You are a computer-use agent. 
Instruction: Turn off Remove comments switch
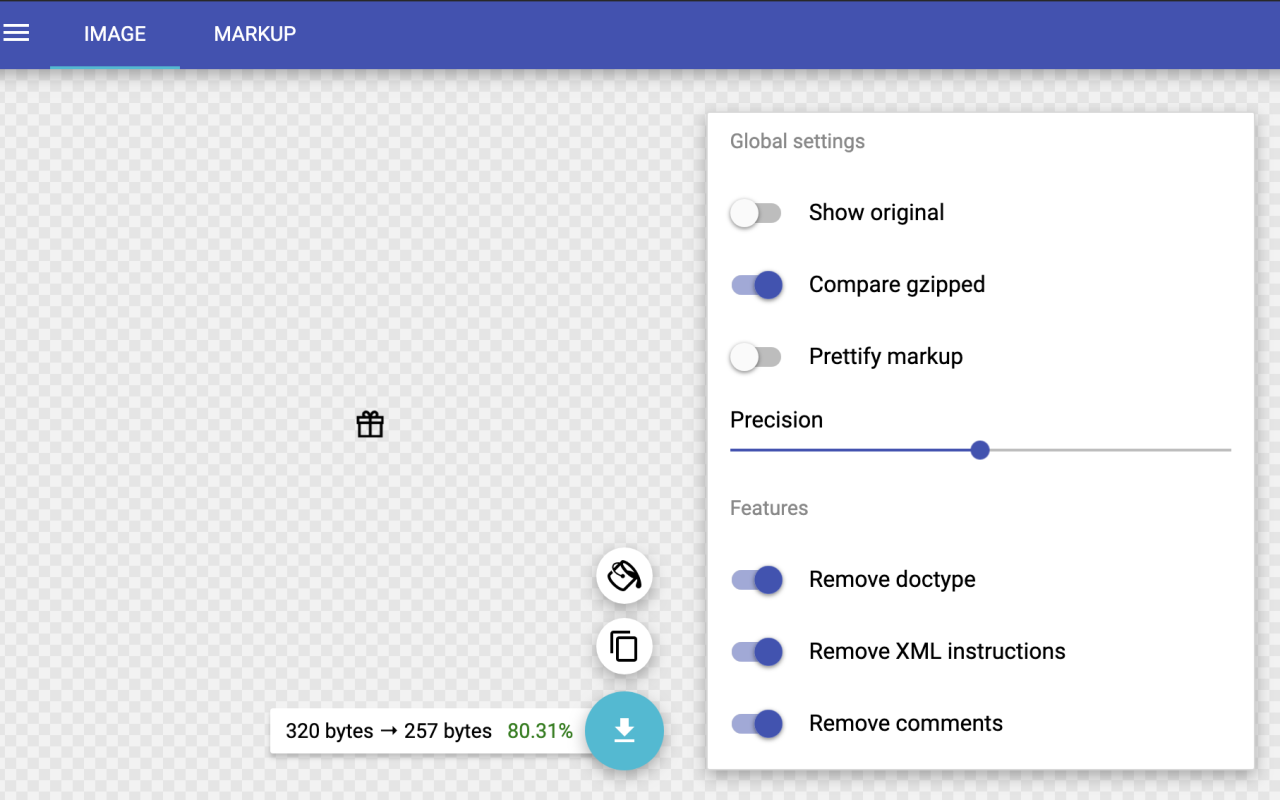click(757, 724)
